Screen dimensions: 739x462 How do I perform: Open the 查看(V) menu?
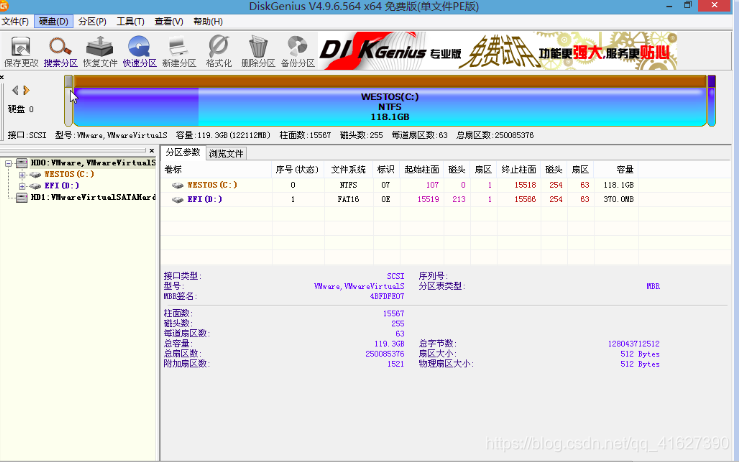pos(169,22)
